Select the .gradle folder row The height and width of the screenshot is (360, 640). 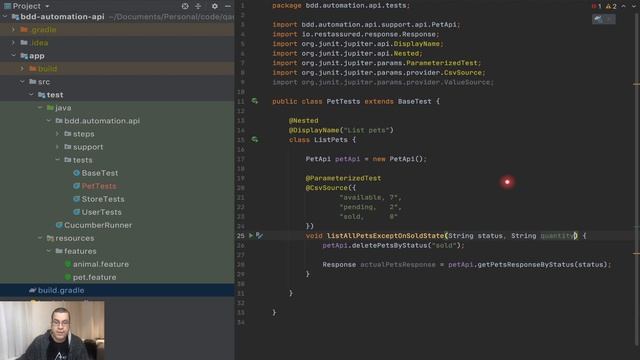point(117,30)
